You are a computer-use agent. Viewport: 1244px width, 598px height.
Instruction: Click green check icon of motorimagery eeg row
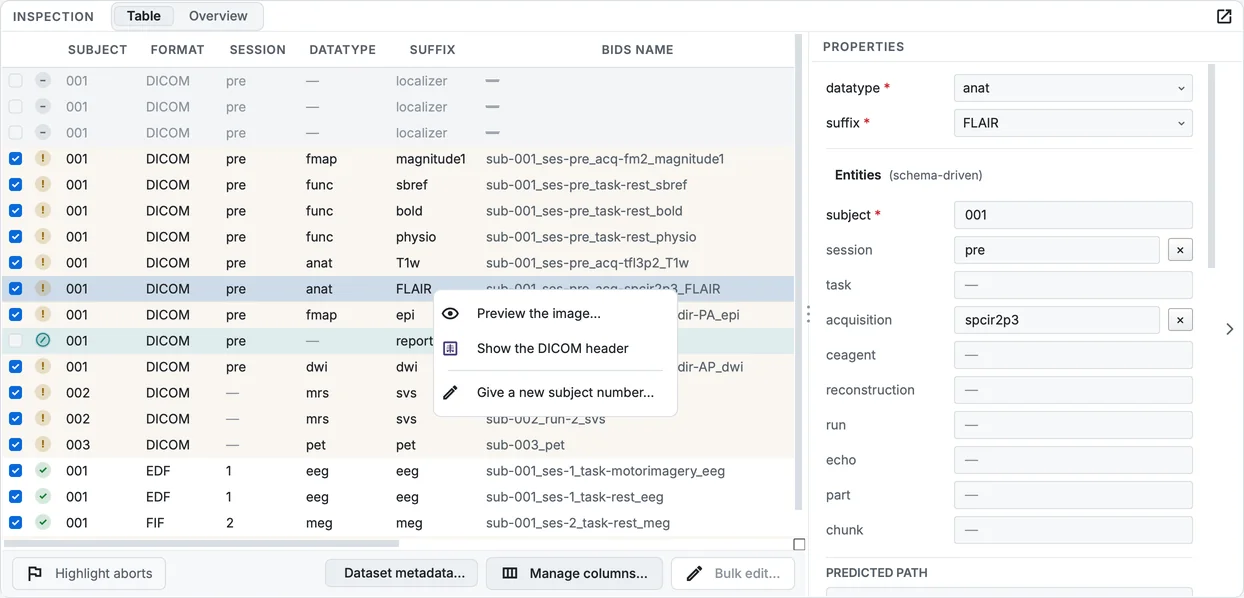[x=43, y=470]
